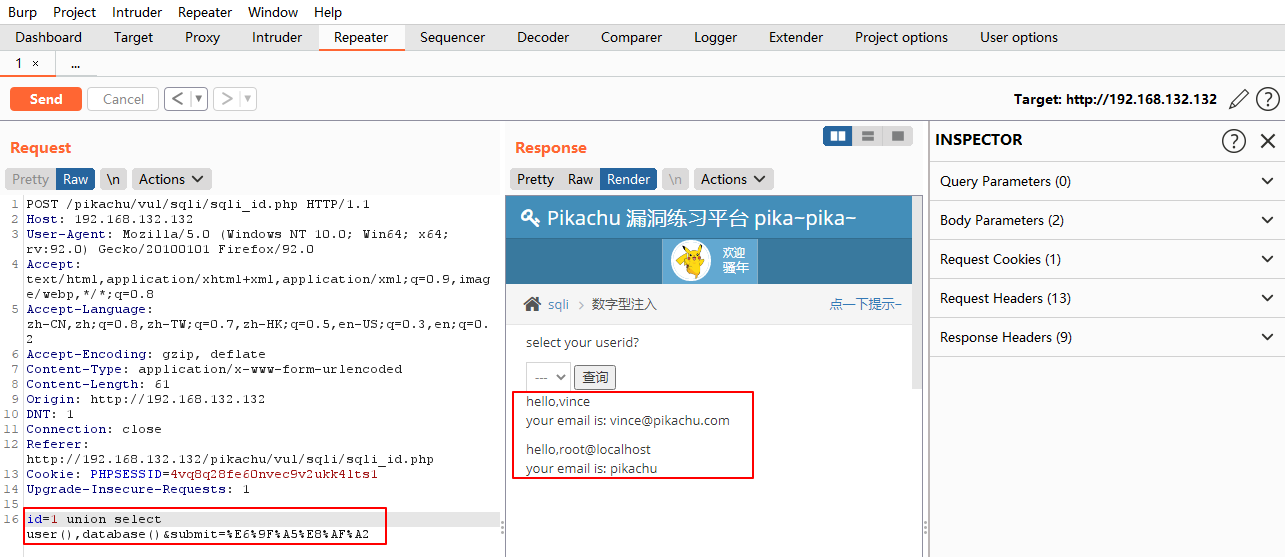Click the POST request line
This screenshot has height=557, width=1285.
click(x=198, y=204)
